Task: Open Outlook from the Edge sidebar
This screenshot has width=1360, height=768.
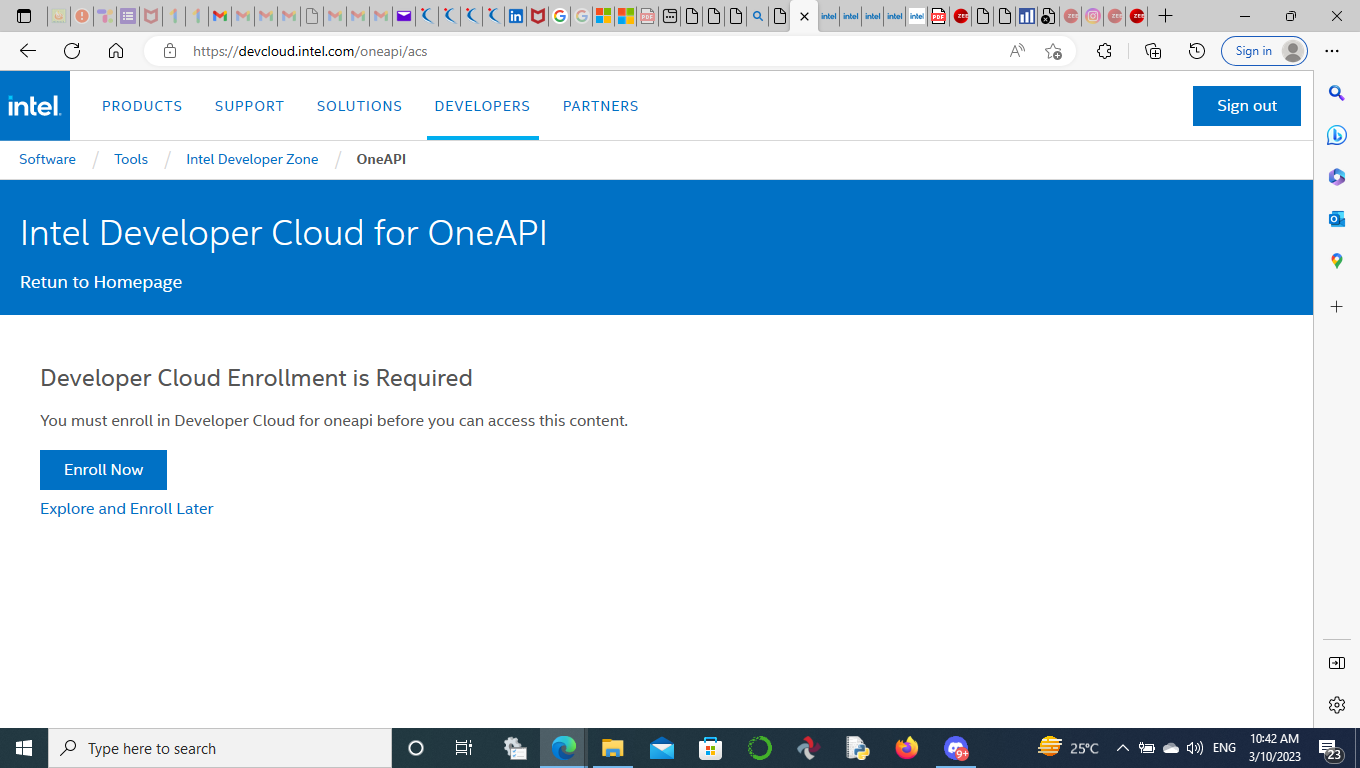Action: coord(1336,219)
